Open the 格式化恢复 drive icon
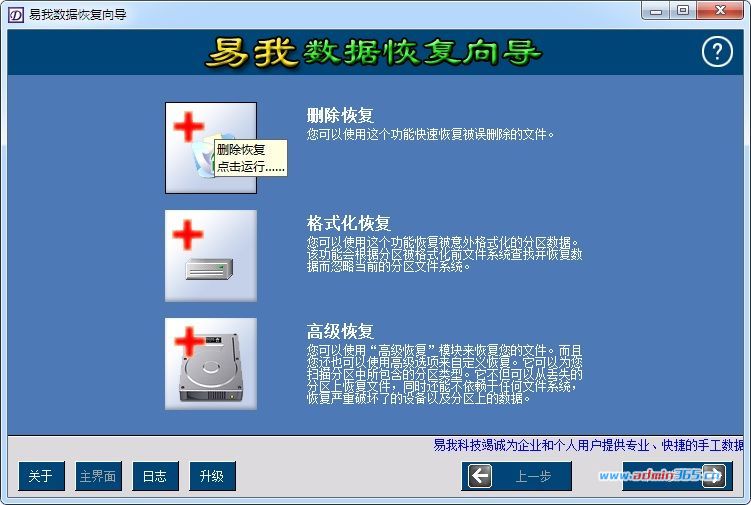The height and width of the screenshot is (505, 751). 211,256
